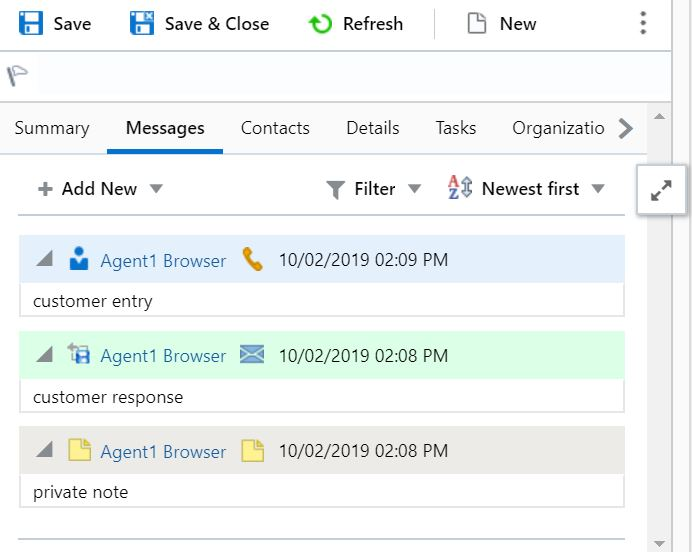Click the scrollbar down arrow
Screen dimensions: 692x552
(x=658, y=543)
